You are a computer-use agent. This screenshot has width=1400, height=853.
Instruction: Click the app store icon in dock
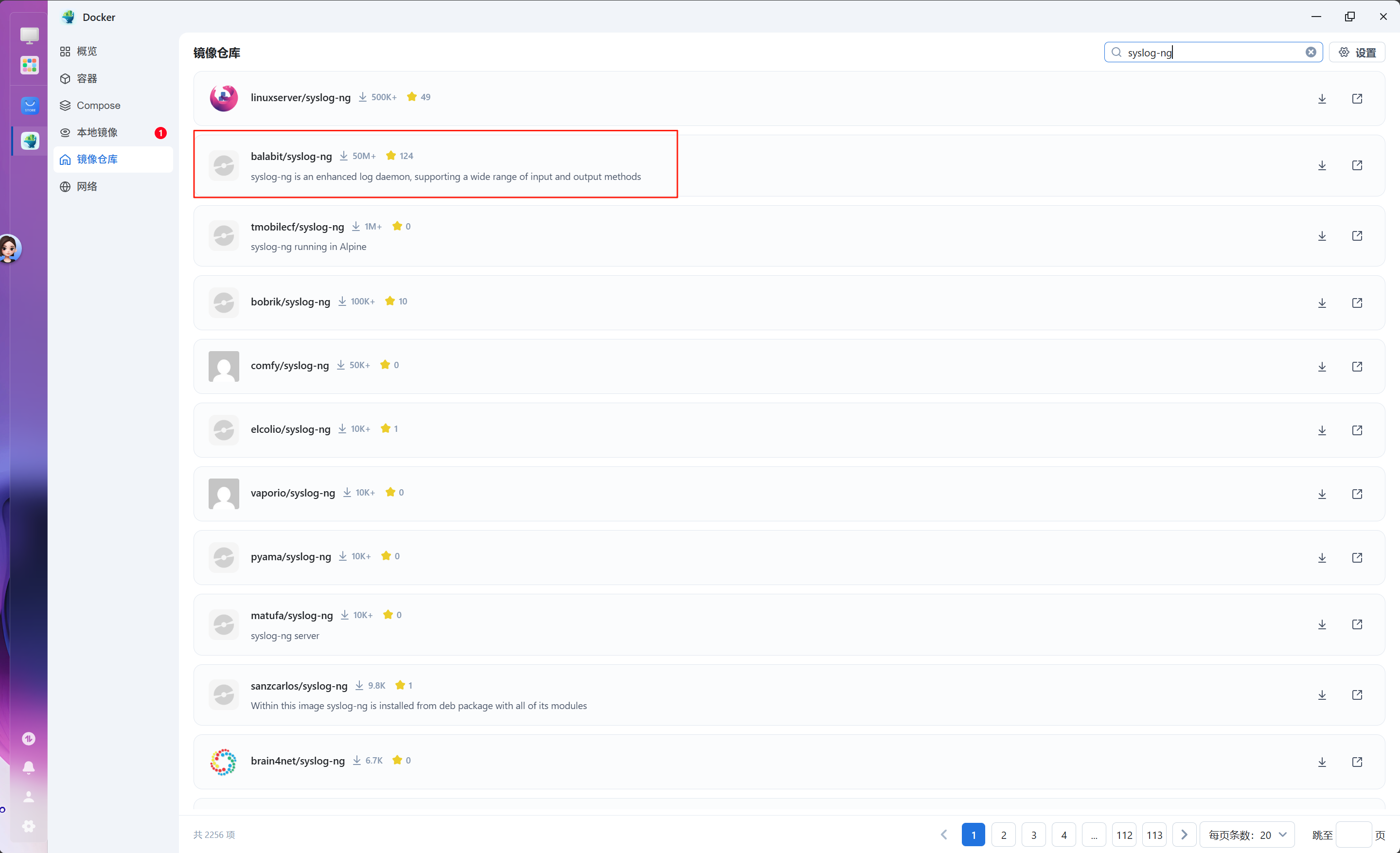[x=30, y=107]
